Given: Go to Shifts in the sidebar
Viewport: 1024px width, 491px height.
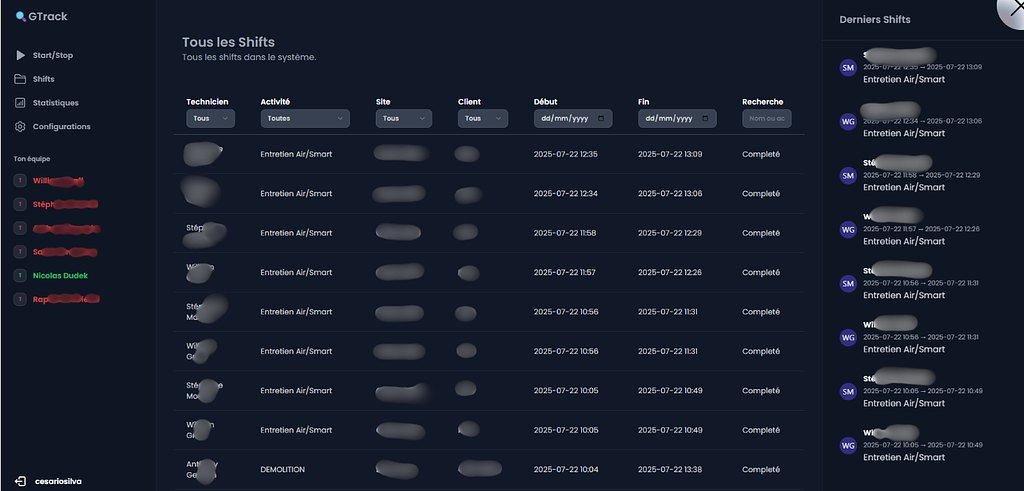Looking at the screenshot, I should point(43,79).
